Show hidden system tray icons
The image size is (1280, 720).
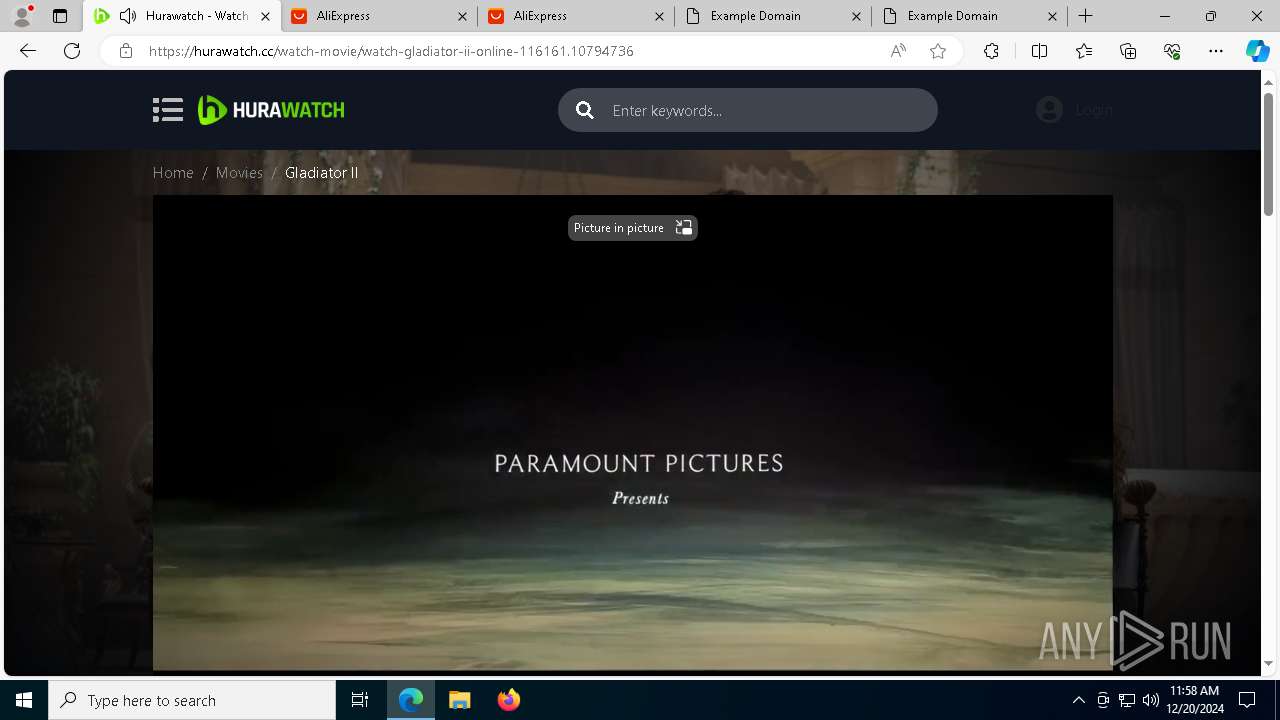tap(1078, 700)
